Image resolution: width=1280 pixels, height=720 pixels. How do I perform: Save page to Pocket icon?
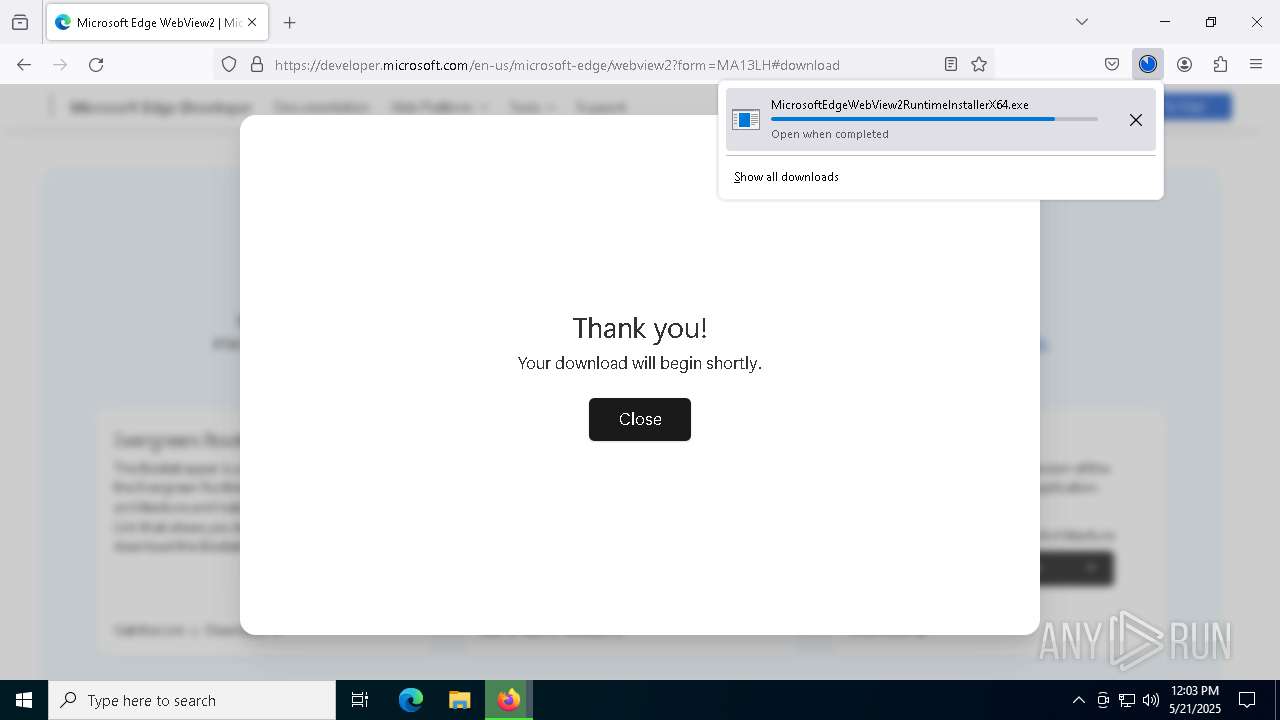click(1112, 64)
